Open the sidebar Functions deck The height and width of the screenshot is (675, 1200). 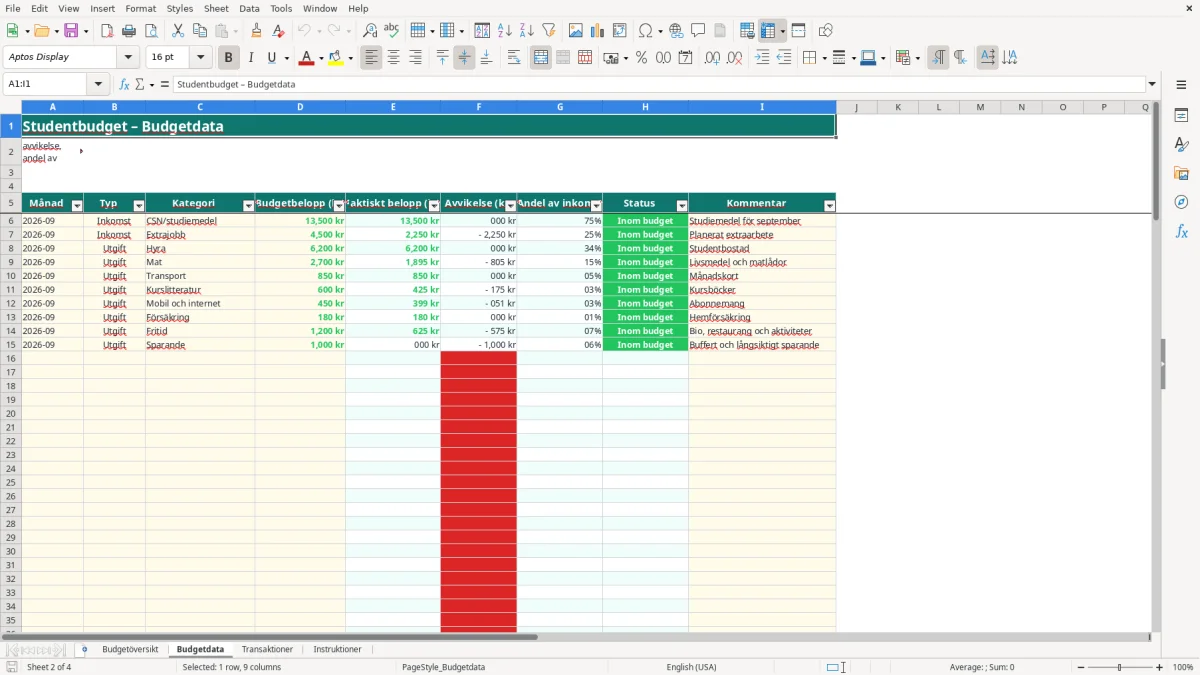tap(1181, 231)
